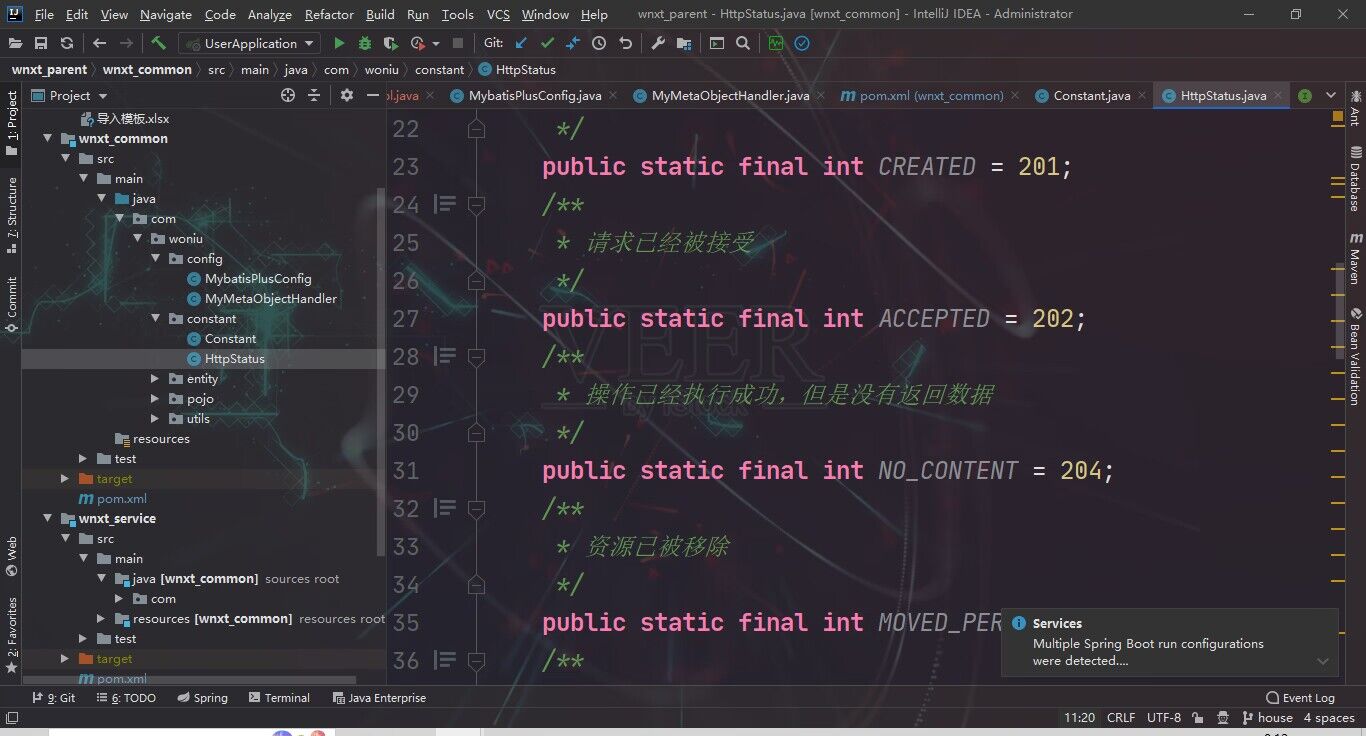Viewport: 1366px width, 736px height.
Task: Commit changes with the green checkmark
Action: point(547,43)
